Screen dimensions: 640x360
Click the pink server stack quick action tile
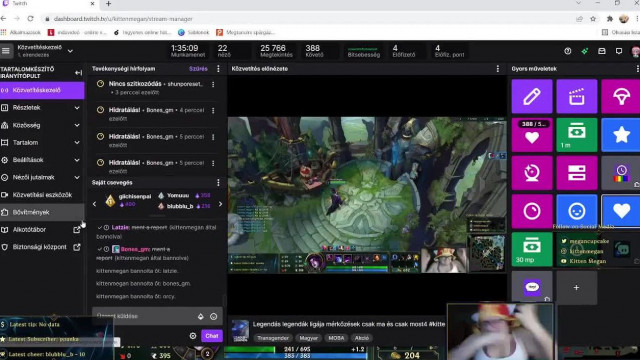tap(576, 173)
